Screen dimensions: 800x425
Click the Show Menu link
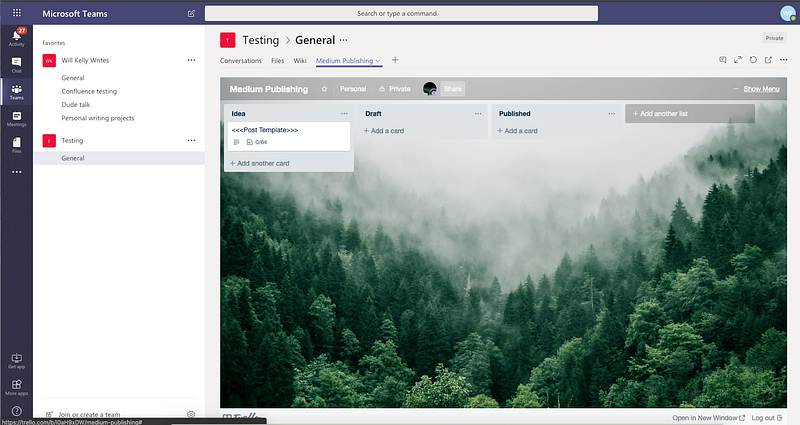(x=761, y=89)
